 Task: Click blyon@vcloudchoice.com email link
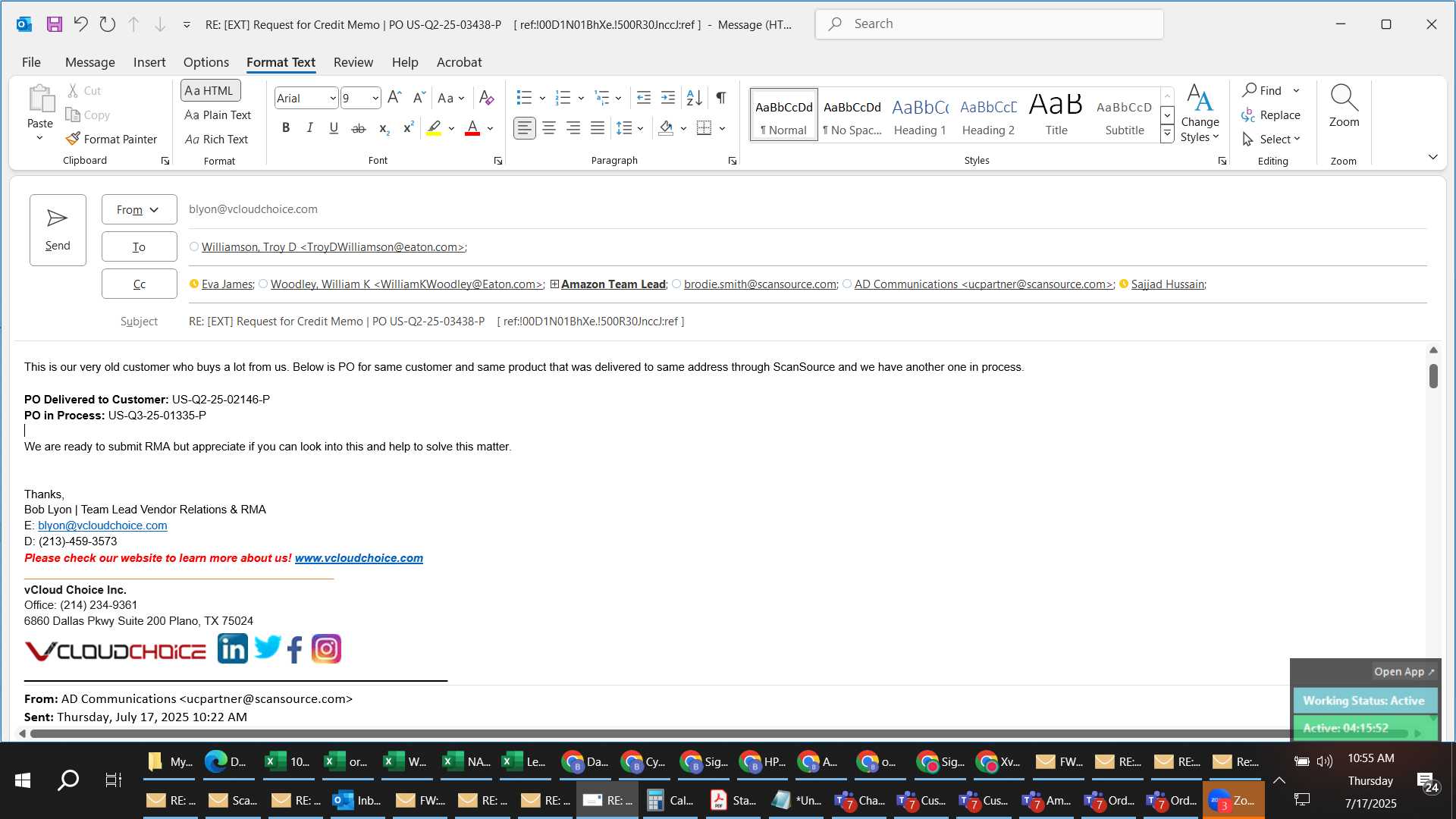pyautogui.click(x=102, y=526)
